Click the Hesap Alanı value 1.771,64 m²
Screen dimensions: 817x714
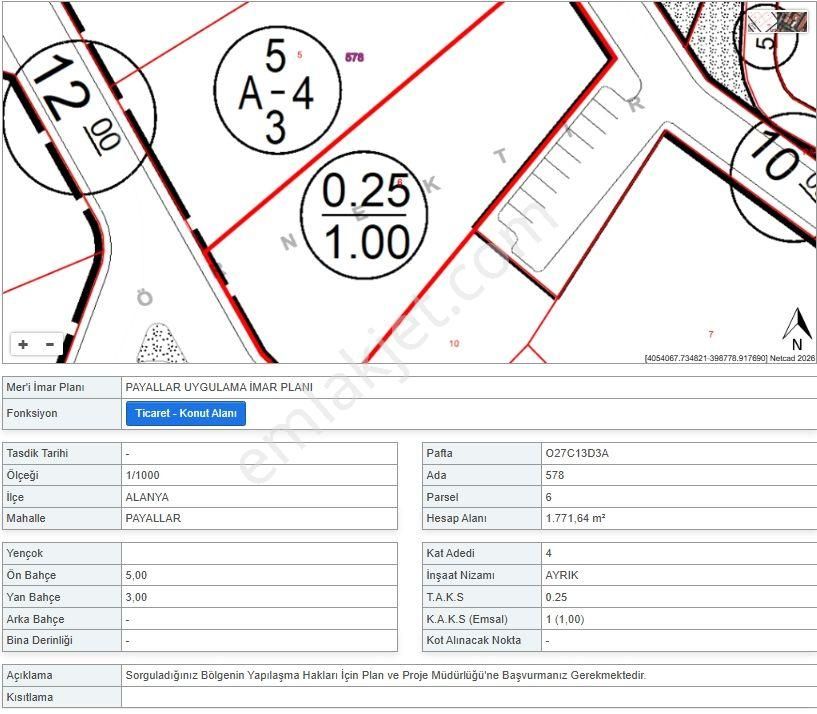point(575,519)
